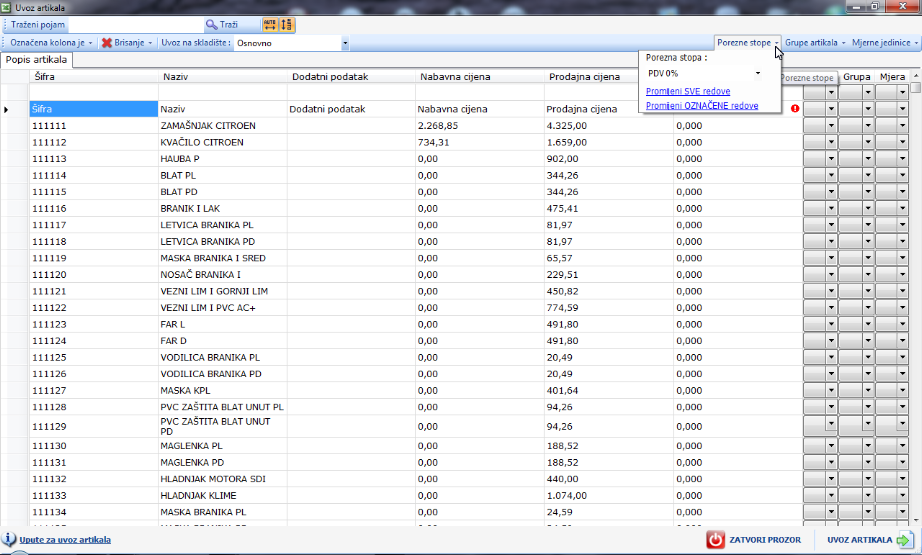Viewport: 922px width, 555px height.
Task: Open the Grupa dropdown in the empty filter row
Action: pos(867,92)
